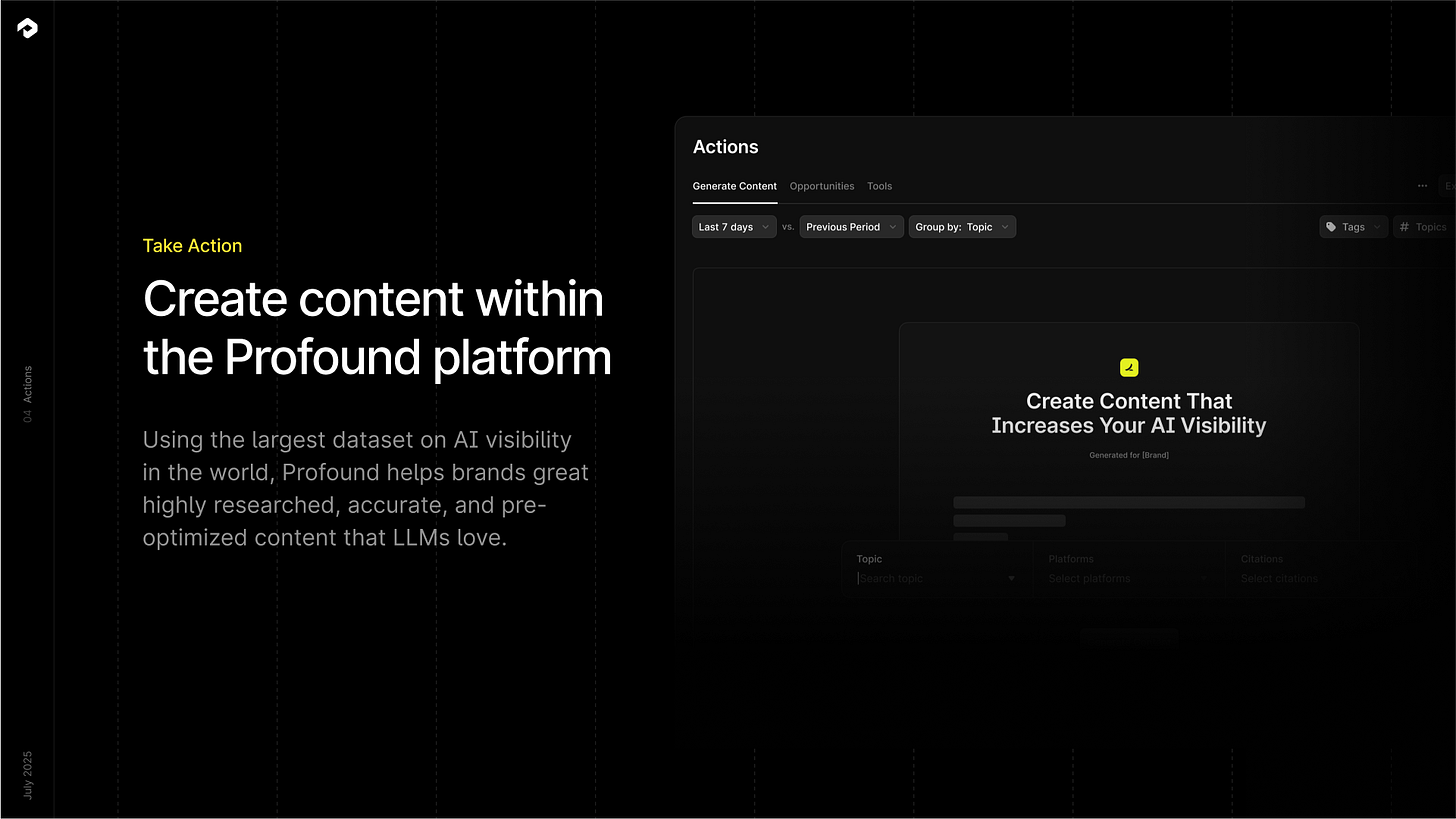Expand the Last 7 days dropdown

734,227
